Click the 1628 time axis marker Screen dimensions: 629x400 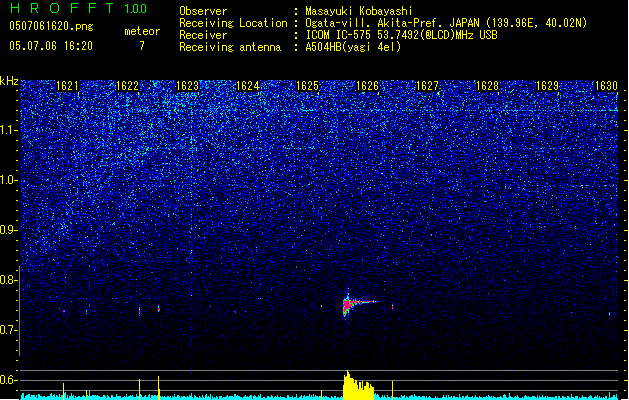(487, 86)
